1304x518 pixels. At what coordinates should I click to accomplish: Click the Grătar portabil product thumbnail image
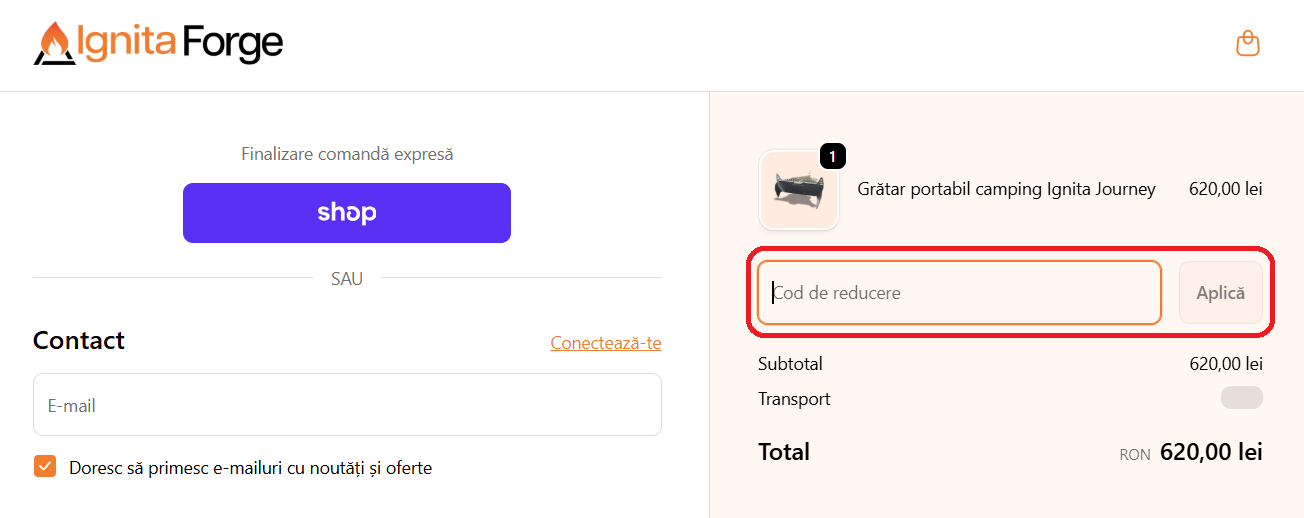coord(798,191)
